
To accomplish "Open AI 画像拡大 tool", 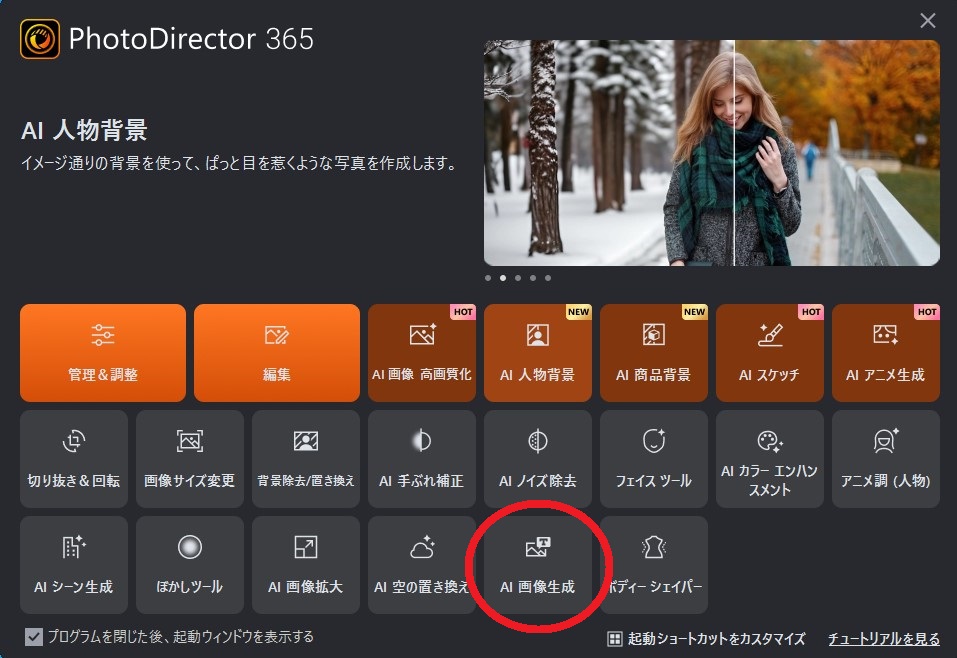I will 306,565.
